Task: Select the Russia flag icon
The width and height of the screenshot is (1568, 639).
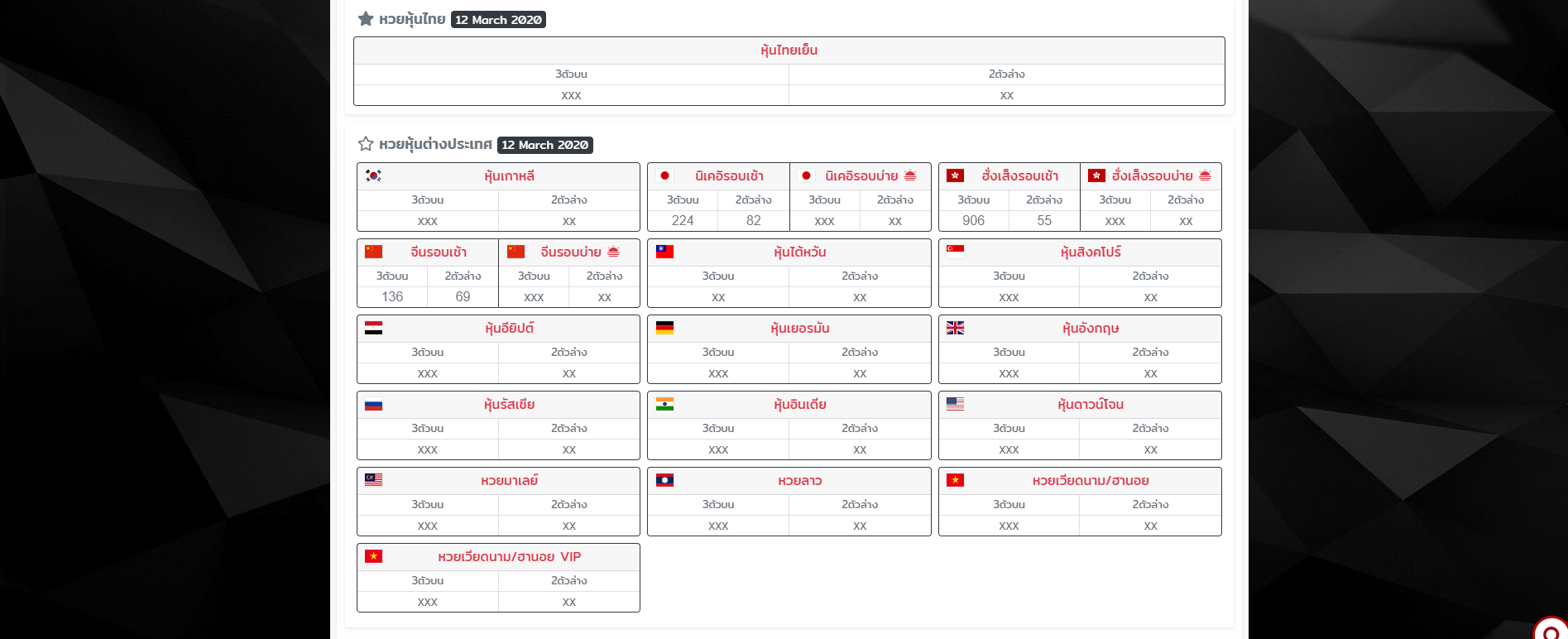Action: [373, 405]
